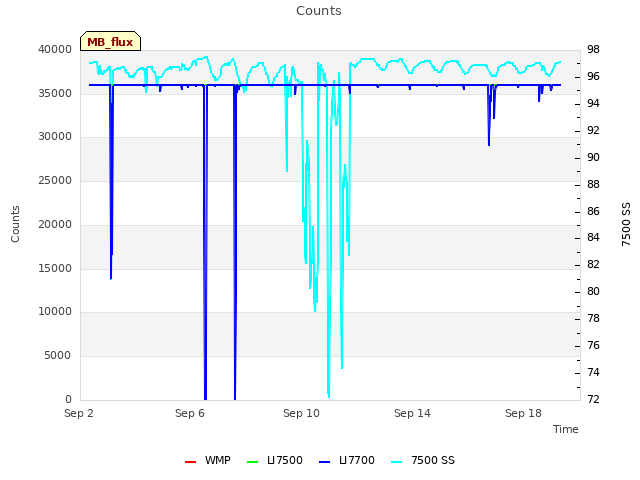Click the 20000 left axis value

click(55, 224)
